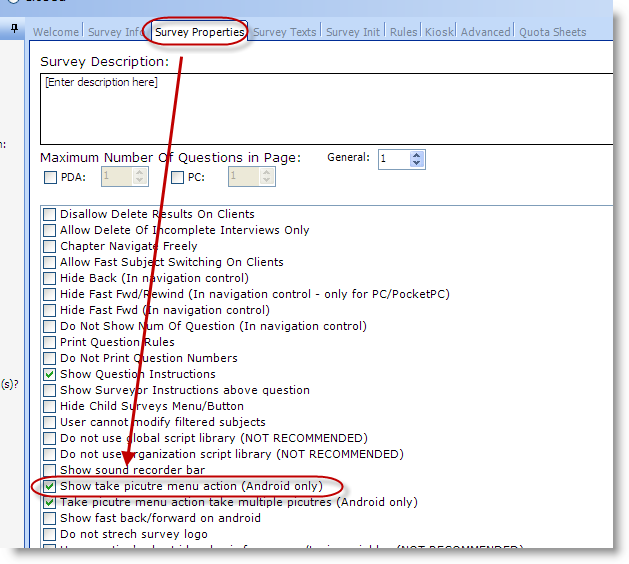The height and width of the screenshot is (564, 629).
Task: Go to the Rules tab
Action: (x=403, y=32)
